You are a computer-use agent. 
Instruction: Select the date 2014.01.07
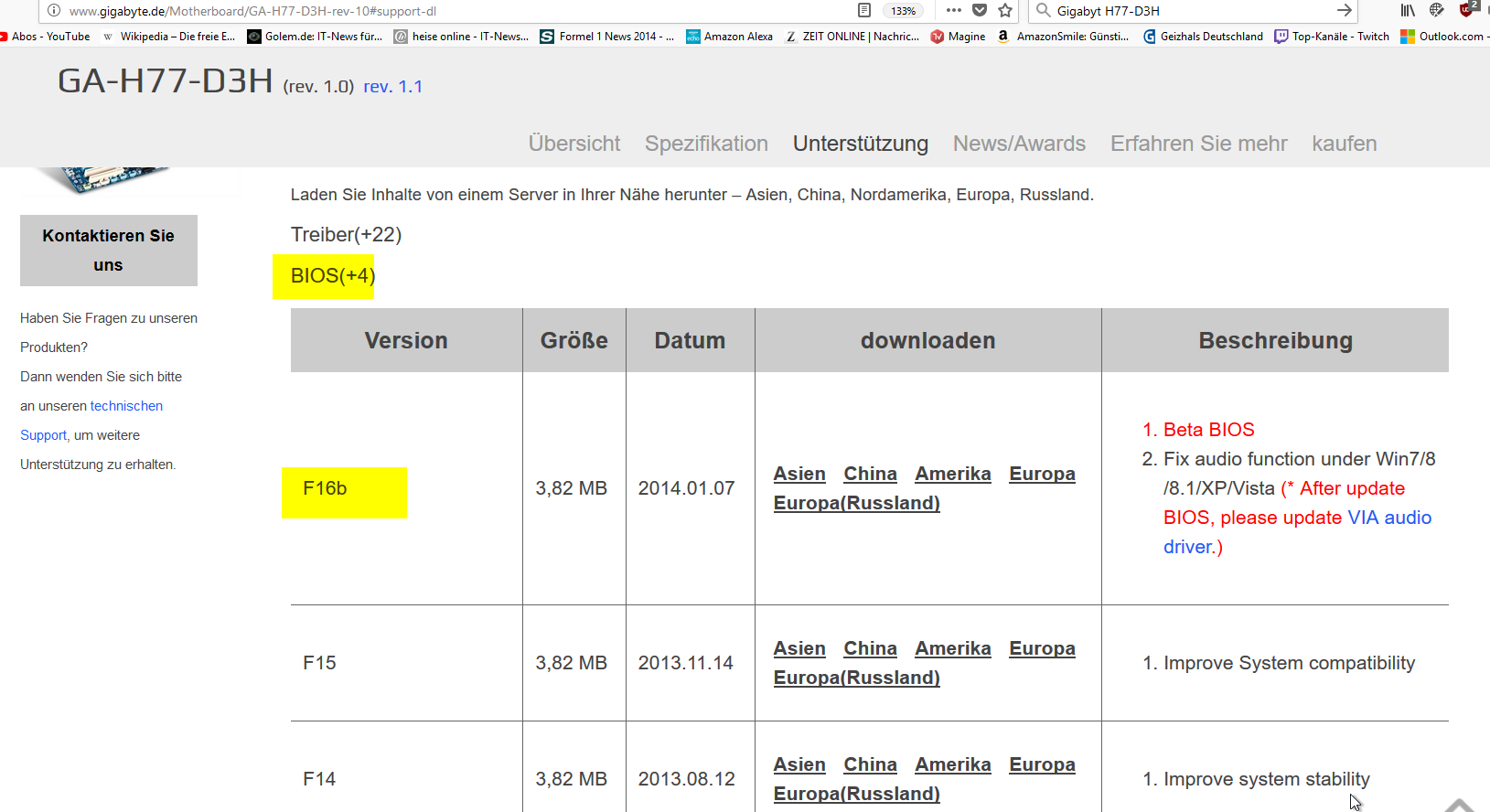(x=686, y=488)
